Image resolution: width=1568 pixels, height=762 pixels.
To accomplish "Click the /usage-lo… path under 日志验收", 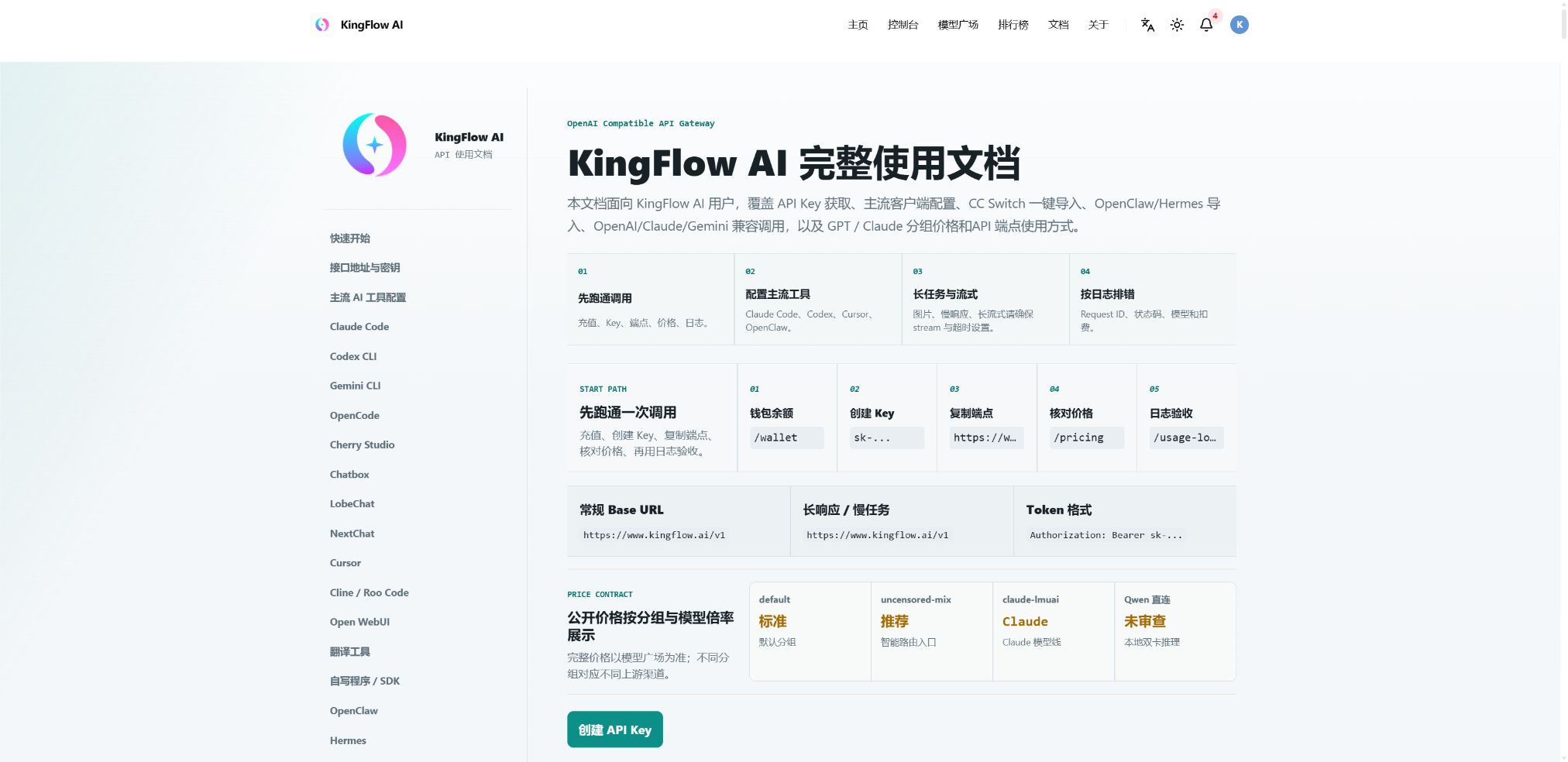I will pyautogui.click(x=1186, y=438).
